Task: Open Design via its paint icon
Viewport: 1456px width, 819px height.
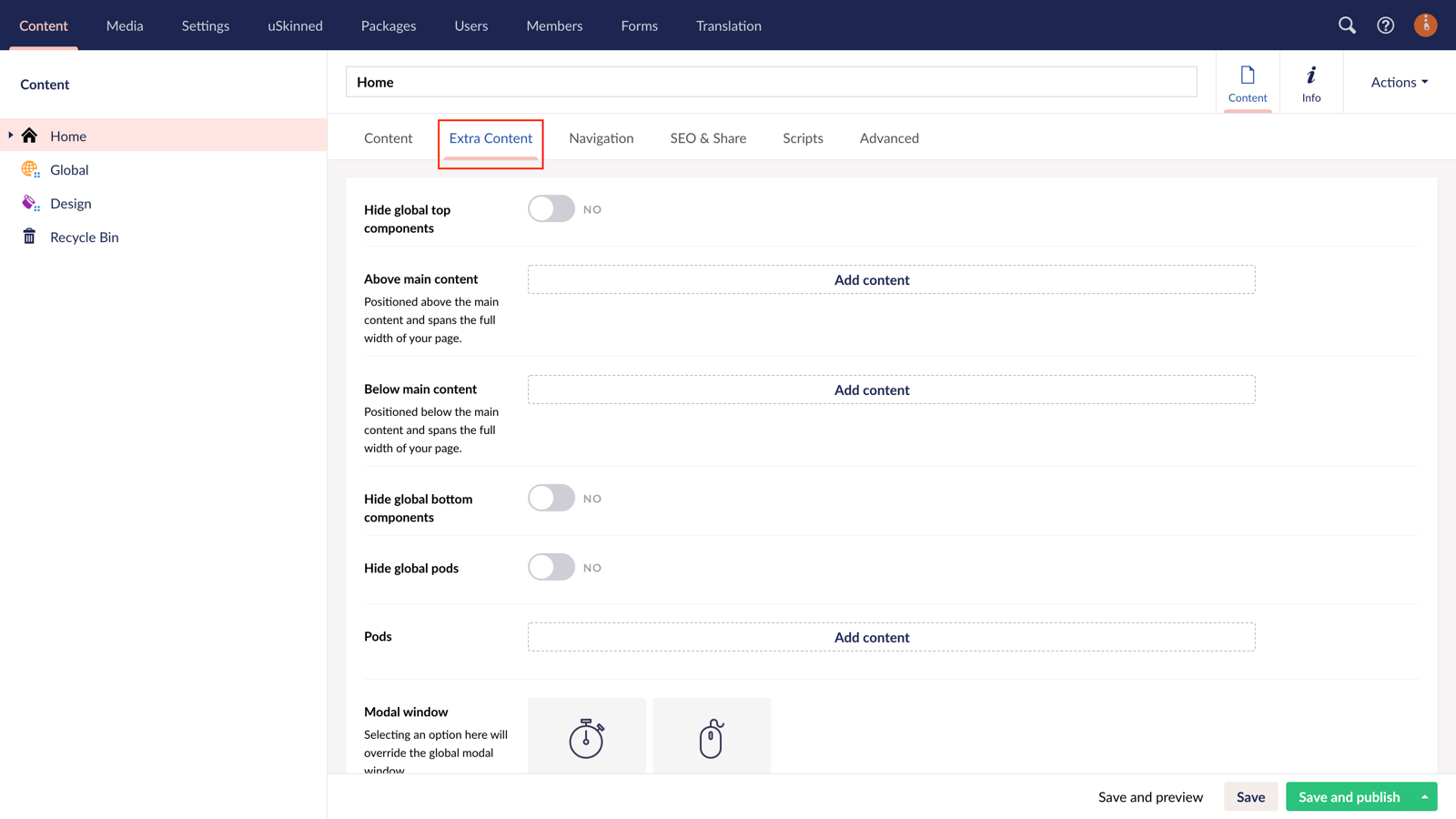Action: pyautogui.click(x=30, y=203)
